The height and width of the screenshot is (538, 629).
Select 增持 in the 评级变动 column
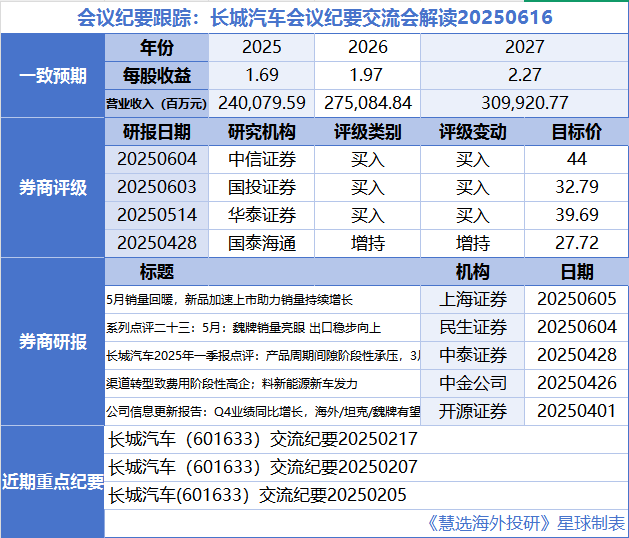pyautogui.click(x=472, y=243)
